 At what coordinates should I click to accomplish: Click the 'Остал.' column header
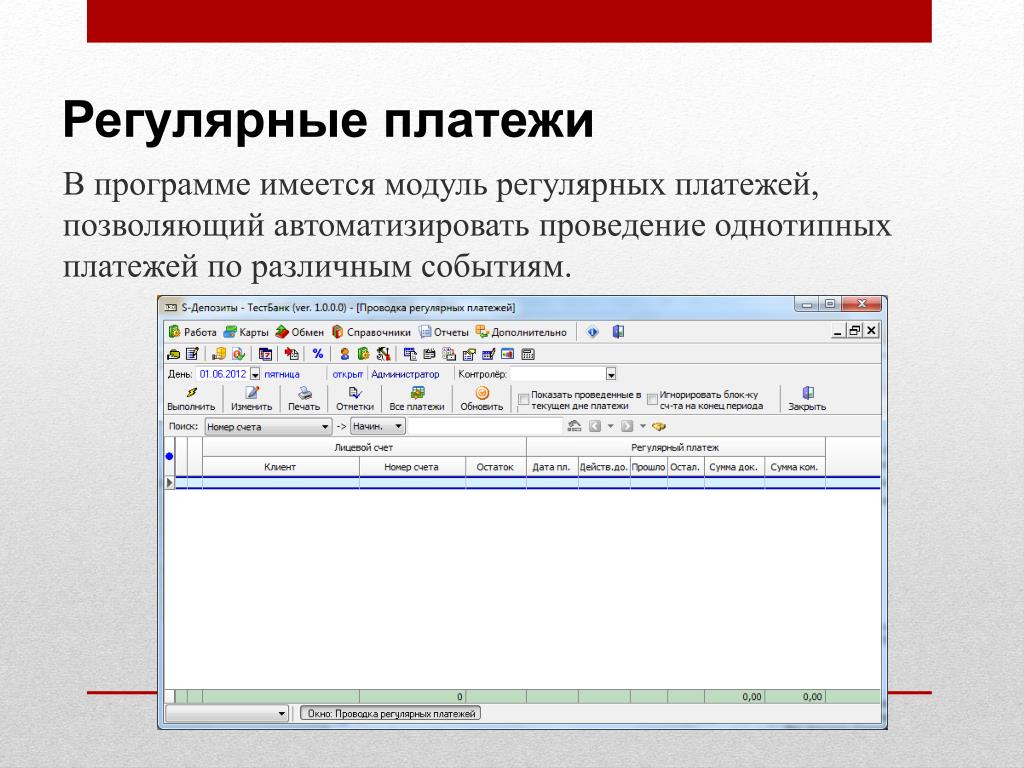coord(685,467)
